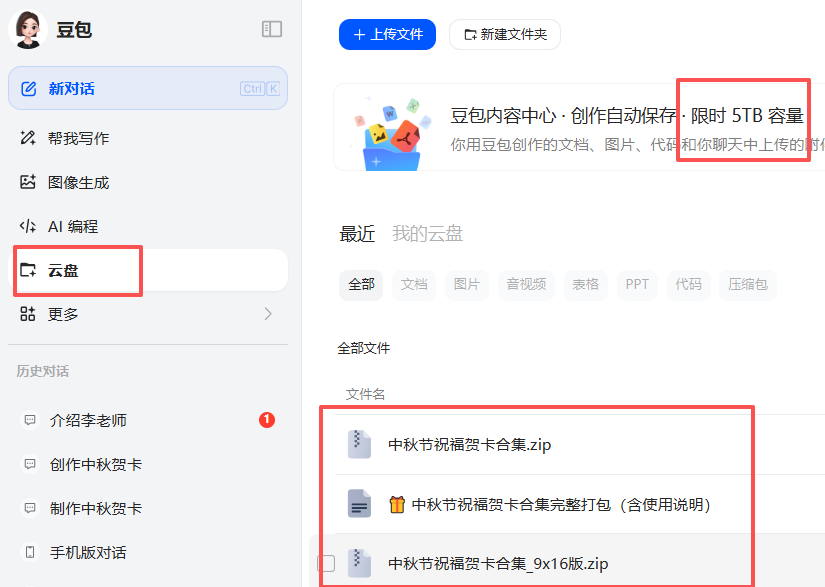Image resolution: width=825 pixels, height=587 pixels.
Task: Open the 中秋节祝福贺卡合集.zip file
Action: tap(469, 444)
